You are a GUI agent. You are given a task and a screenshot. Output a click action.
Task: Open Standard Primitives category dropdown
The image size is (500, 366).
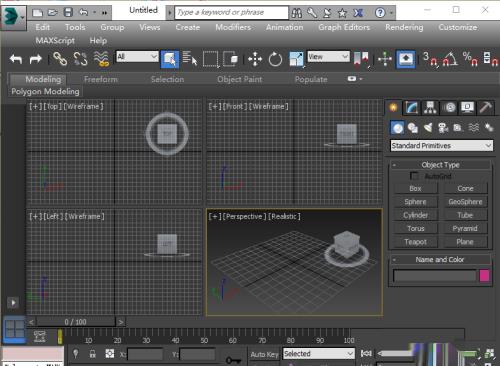(x=442, y=146)
